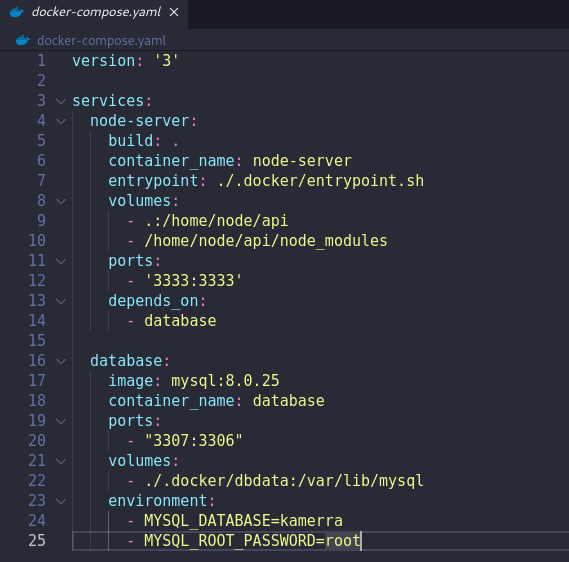Screen dimensions: 569x562
Task: Click 'MYSQL_ROOT_PASSWORD=root' entry
Action: coord(252,541)
